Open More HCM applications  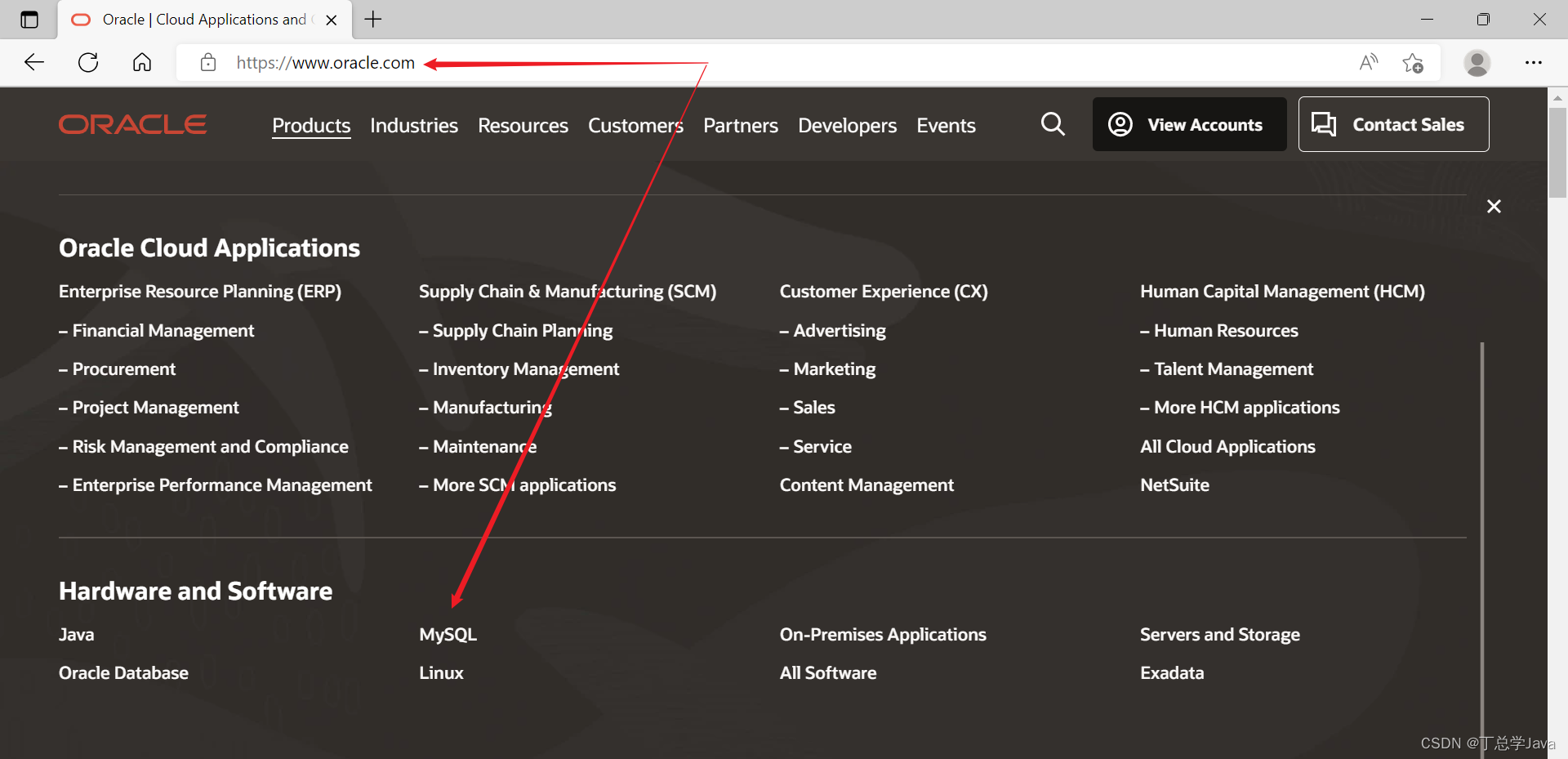coord(1240,408)
